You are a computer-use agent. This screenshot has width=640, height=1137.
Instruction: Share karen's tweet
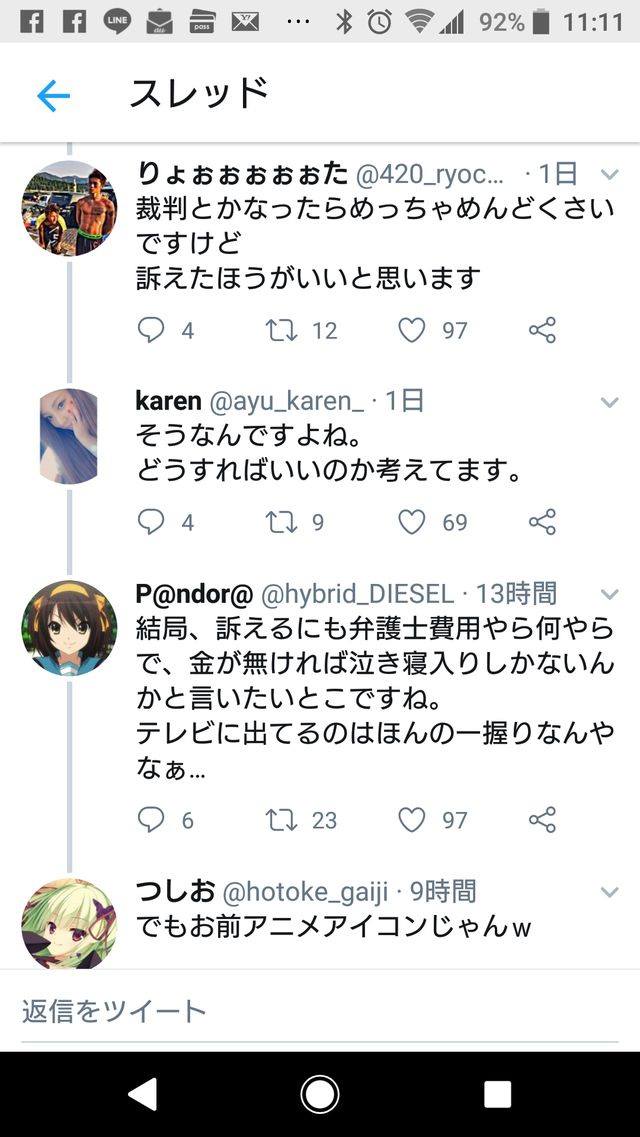coord(542,522)
